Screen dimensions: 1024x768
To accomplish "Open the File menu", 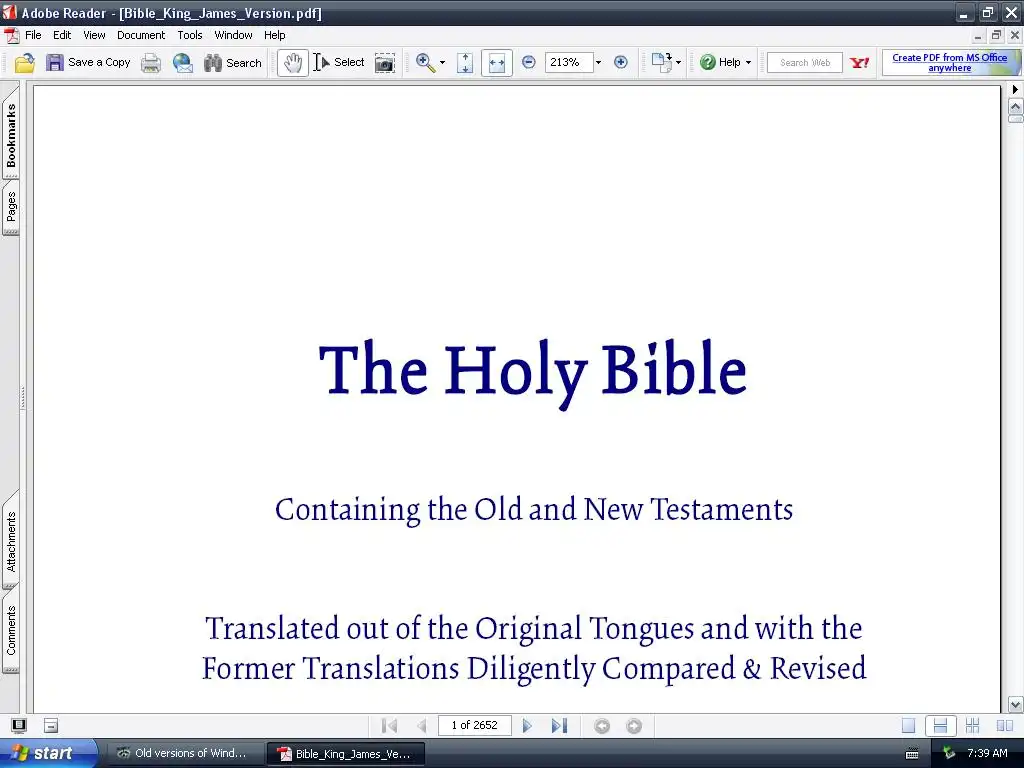I will click(x=33, y=35).
